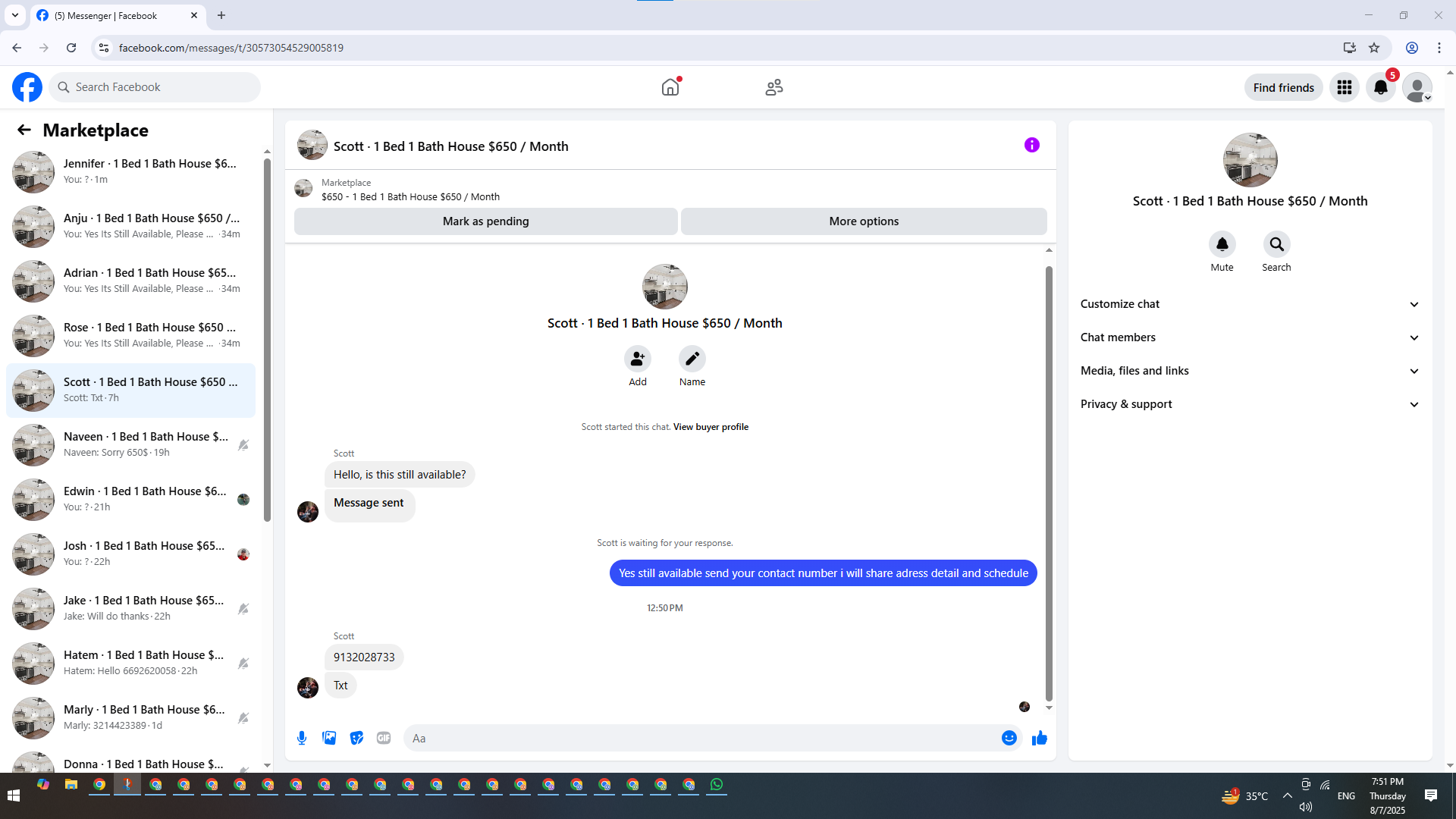Open the site information icon in address bar

pos(104,48)
